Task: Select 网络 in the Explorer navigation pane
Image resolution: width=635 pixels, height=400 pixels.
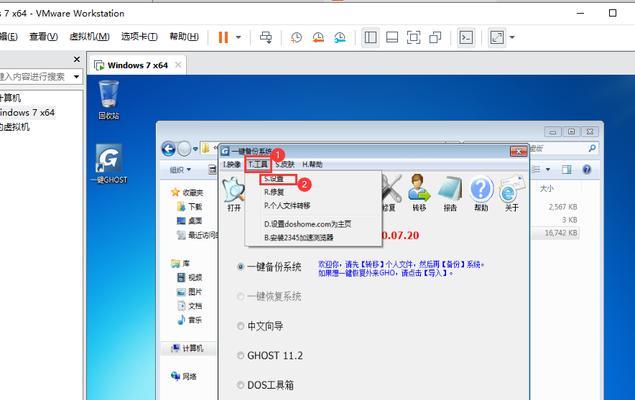Action: pyautogui.click(x=184, y=377)
